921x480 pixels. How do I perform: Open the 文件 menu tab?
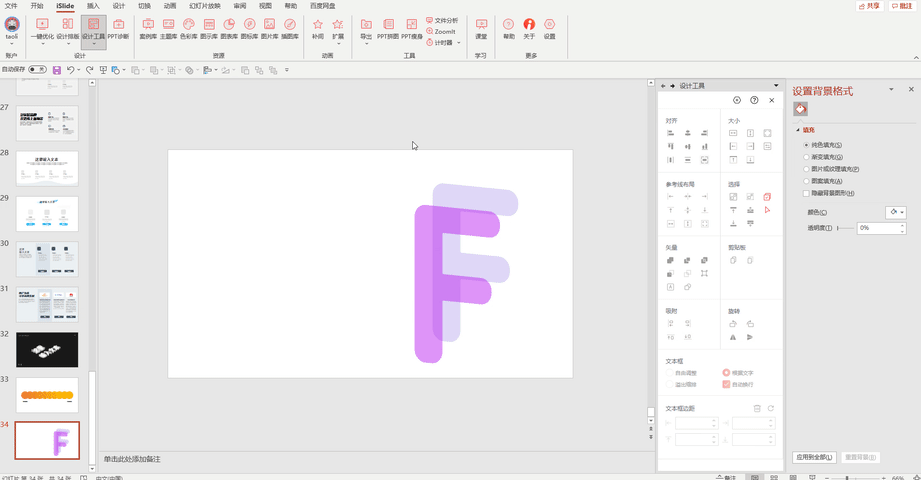coord(11,6)
